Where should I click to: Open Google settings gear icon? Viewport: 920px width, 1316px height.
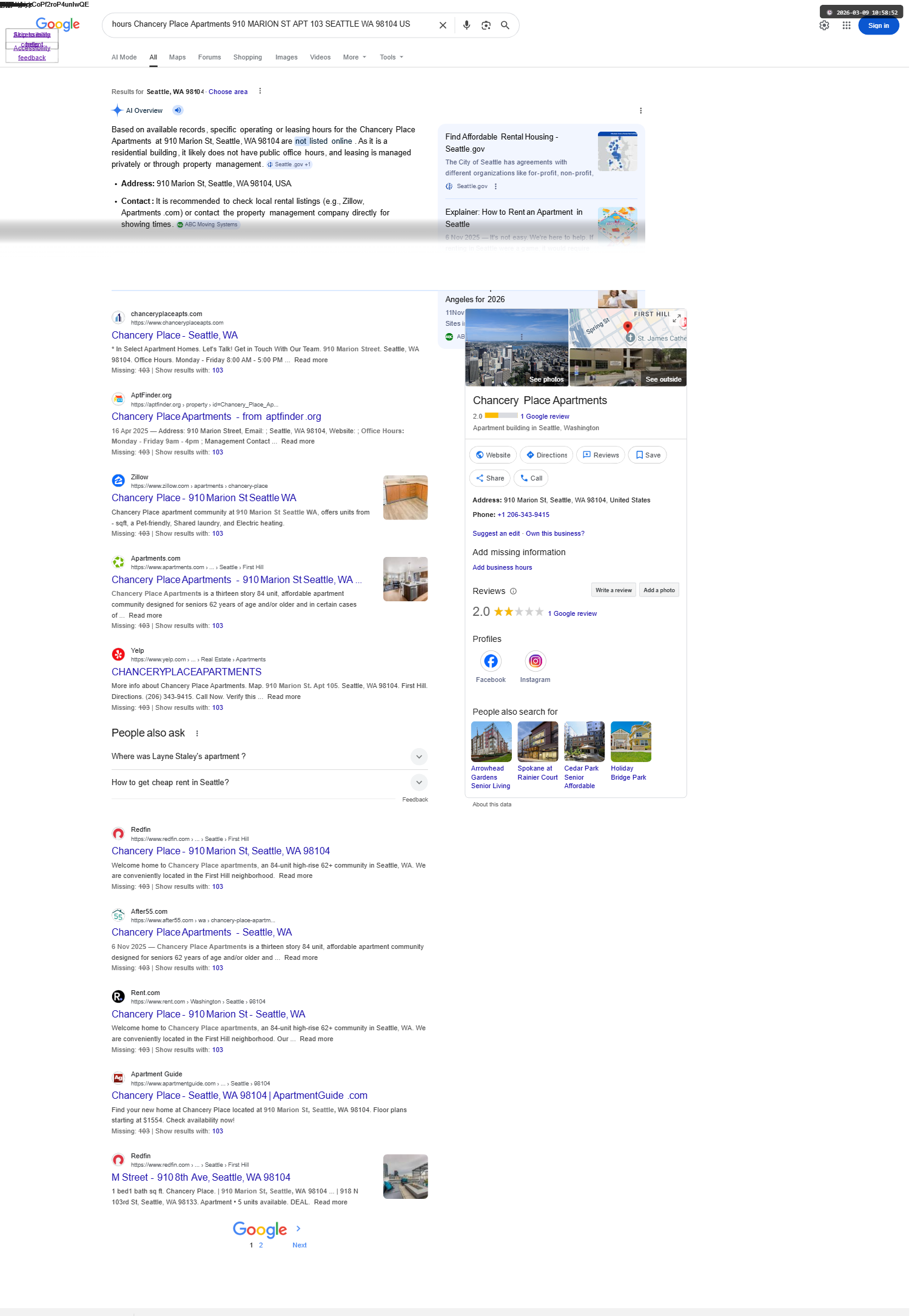coord(824,25)
